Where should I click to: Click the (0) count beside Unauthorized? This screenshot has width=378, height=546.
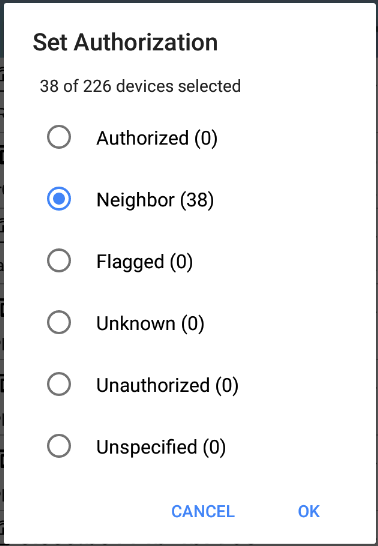(x=227, y=385)
